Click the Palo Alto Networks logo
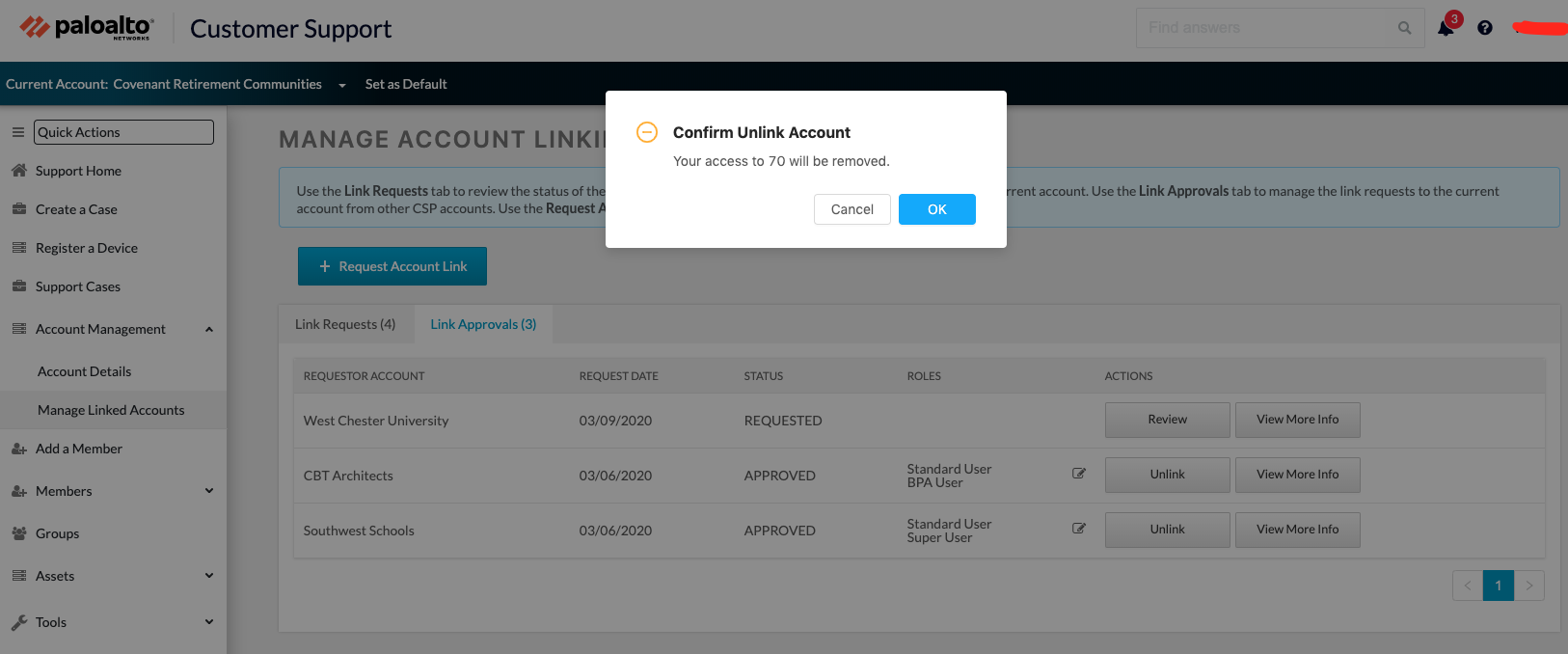This screenshot has height=654, width=1568. pos(86,28)
